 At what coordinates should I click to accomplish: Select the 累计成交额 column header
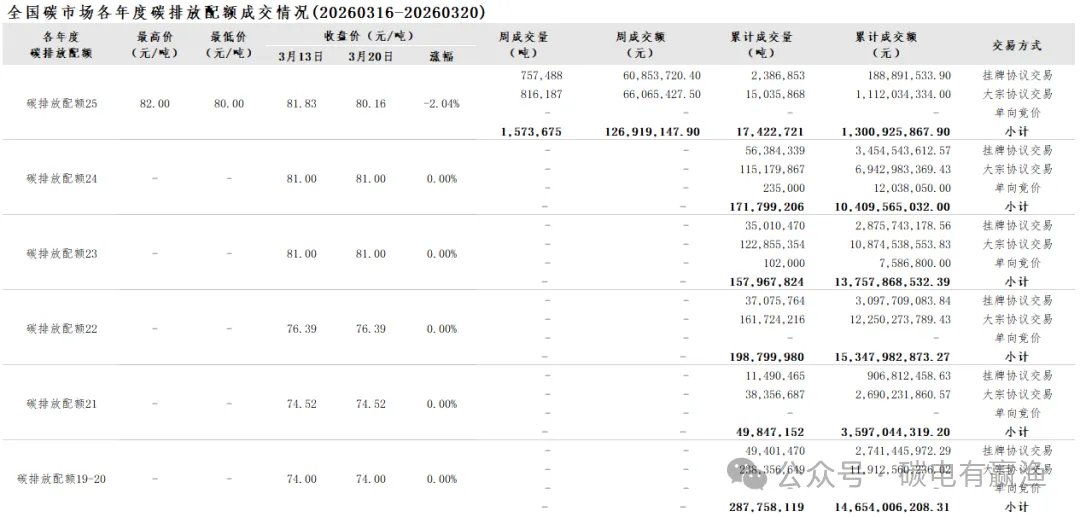pyautogui.click(x=886, y=45)
